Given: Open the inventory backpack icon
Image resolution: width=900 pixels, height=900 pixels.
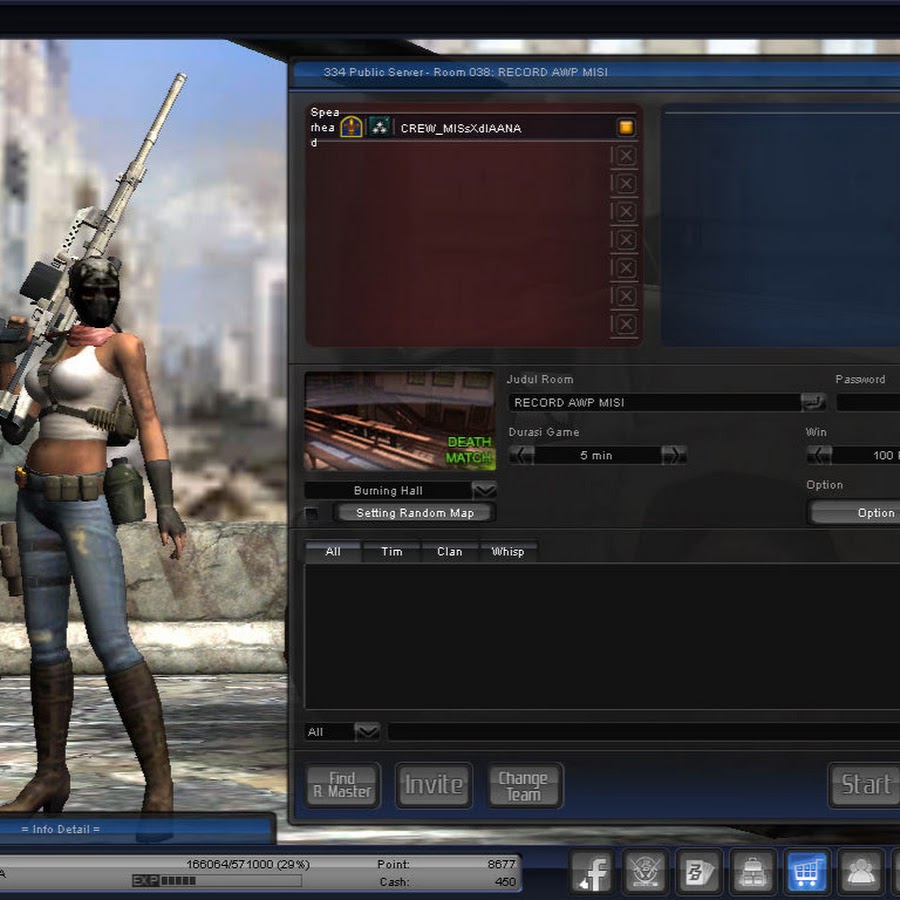Looking at the screenshot, I should pyautogui.click(x=752, y=871).
